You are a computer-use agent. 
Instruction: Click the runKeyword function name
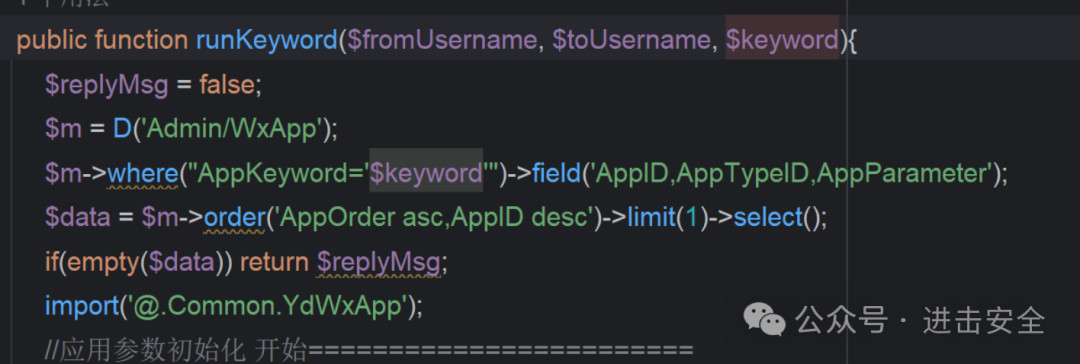pos(267,41)
